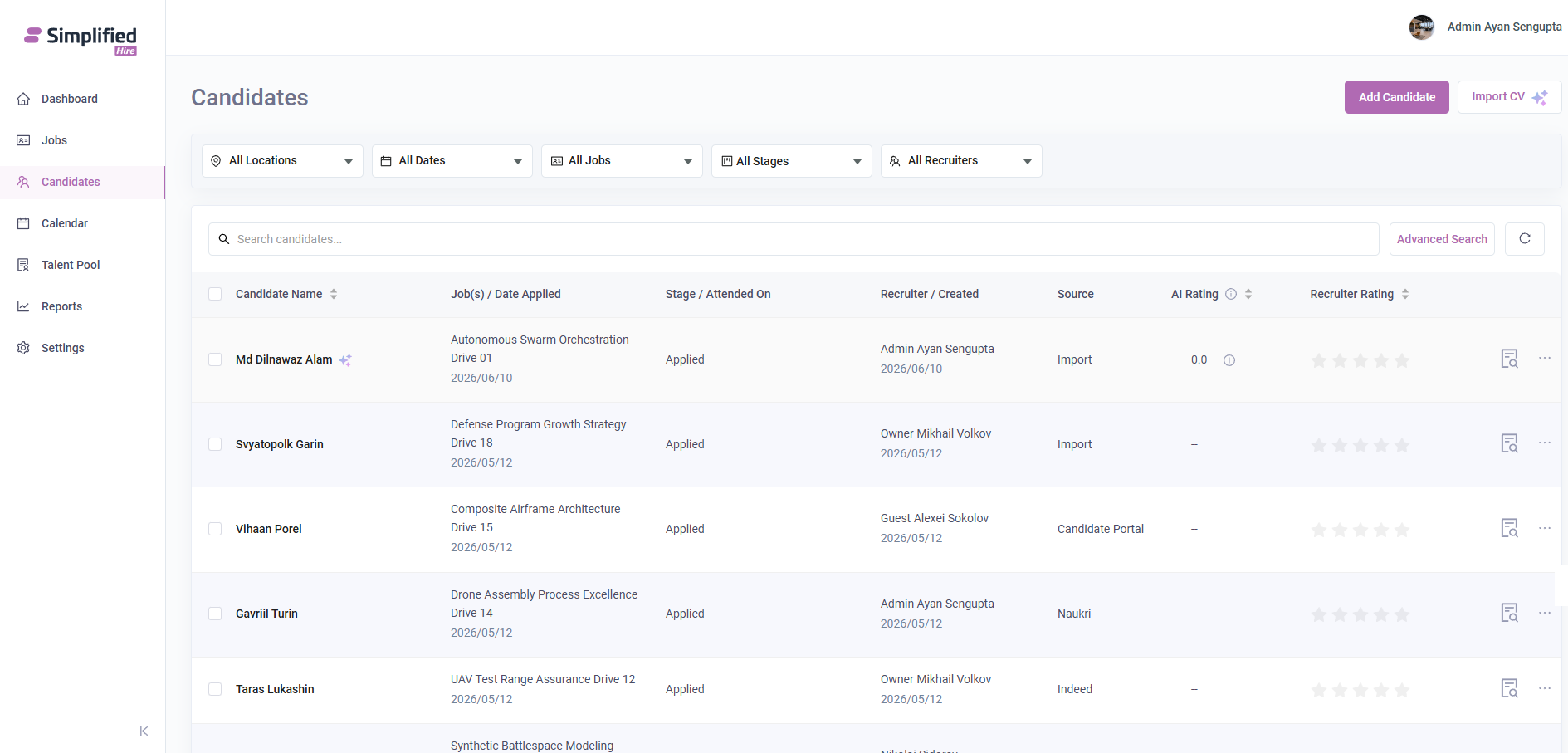
Task: Open the All Jobs dropdown
Action: [x=622, y=161]
